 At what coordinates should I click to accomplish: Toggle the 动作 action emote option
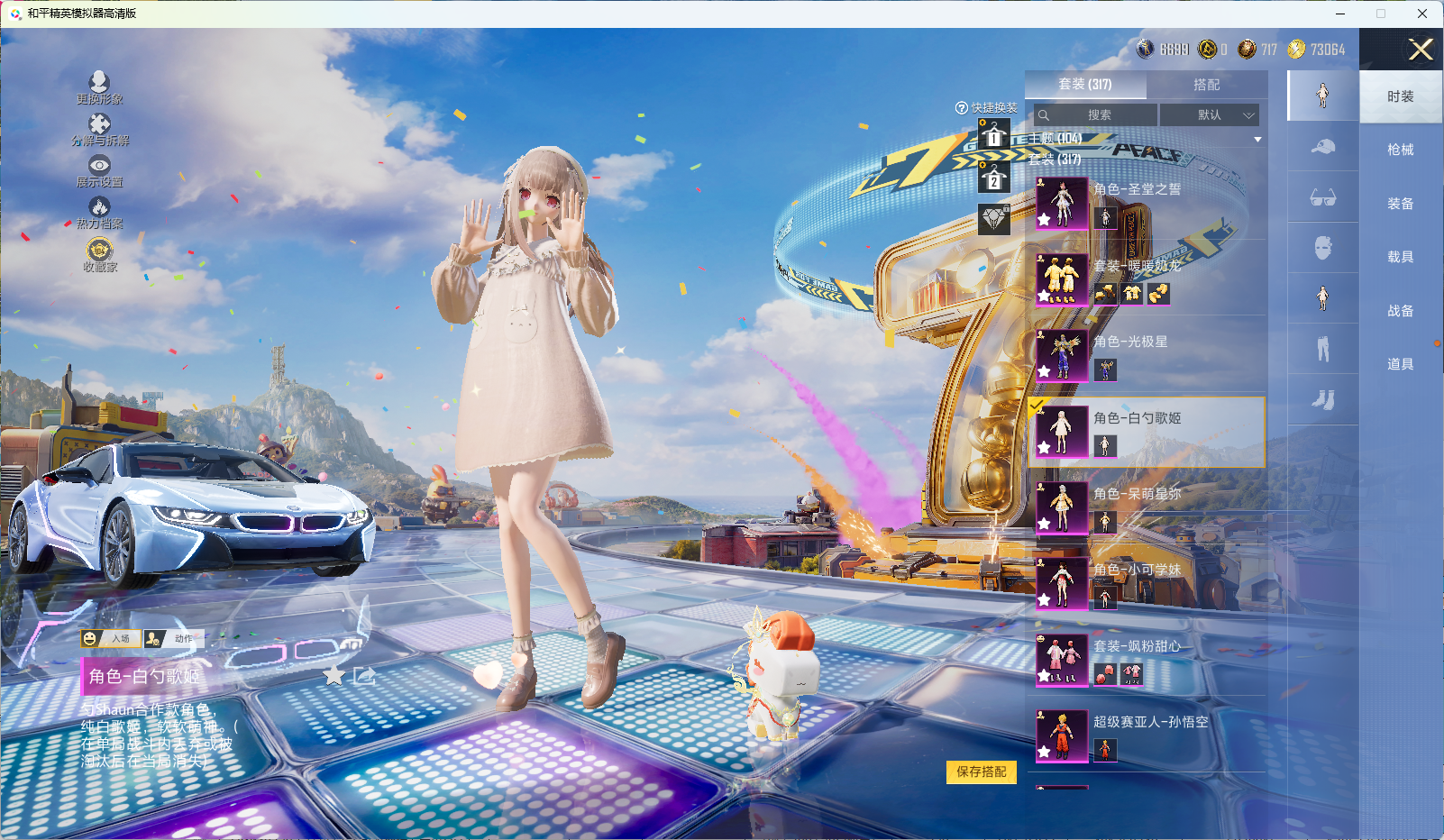pos(173,639)
